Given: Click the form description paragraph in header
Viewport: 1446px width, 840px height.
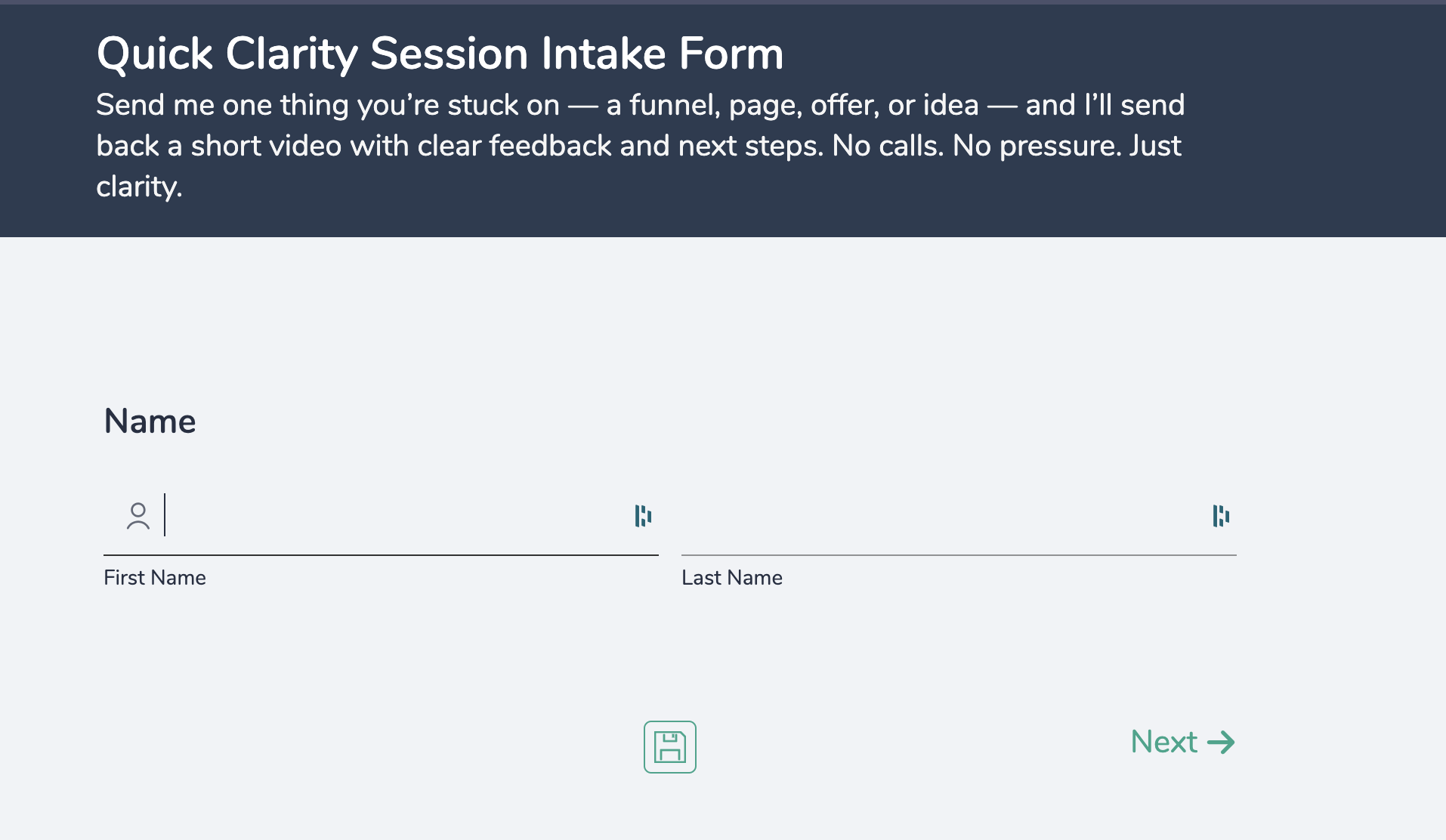Looking at the screenshot, I should point(639,146).
